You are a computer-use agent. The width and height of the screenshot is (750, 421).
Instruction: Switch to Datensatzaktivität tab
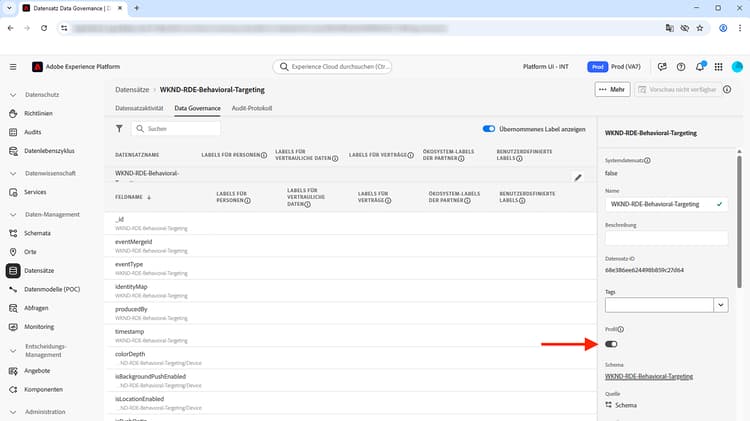pyautogui.click(x=139, y=108)
